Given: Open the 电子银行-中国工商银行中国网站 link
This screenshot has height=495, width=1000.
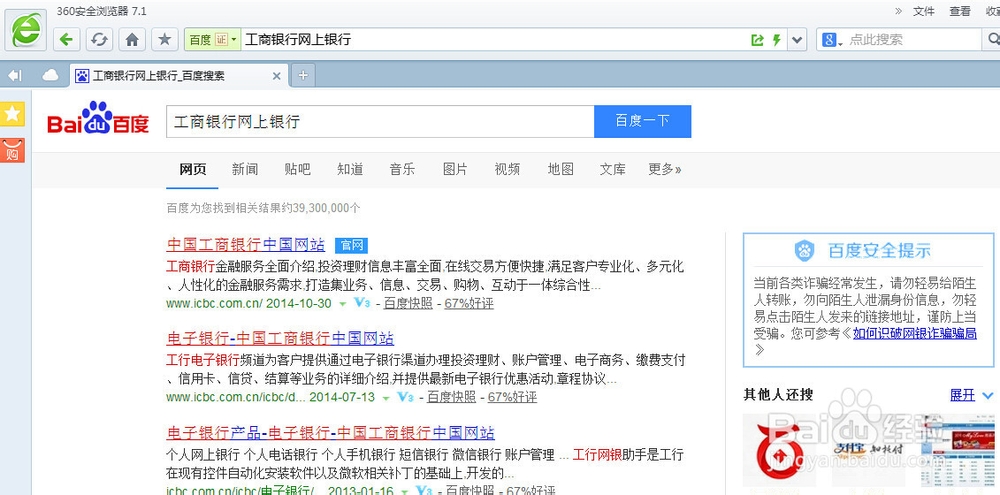Looking at the screenshot, I should click(x=280, y=338).
